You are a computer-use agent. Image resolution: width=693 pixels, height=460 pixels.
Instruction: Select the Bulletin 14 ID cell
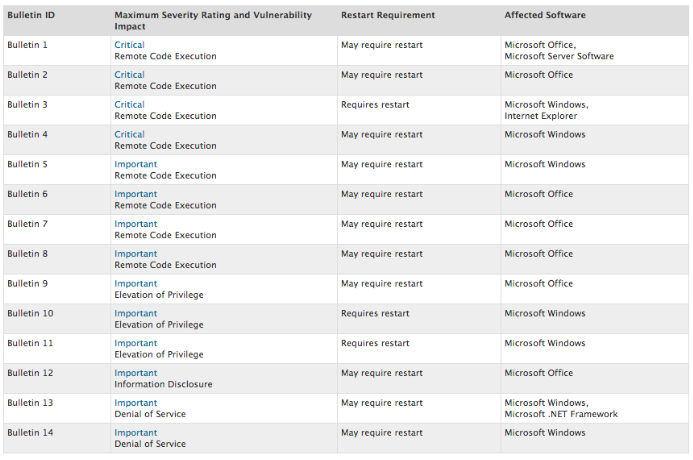point(57,438)
